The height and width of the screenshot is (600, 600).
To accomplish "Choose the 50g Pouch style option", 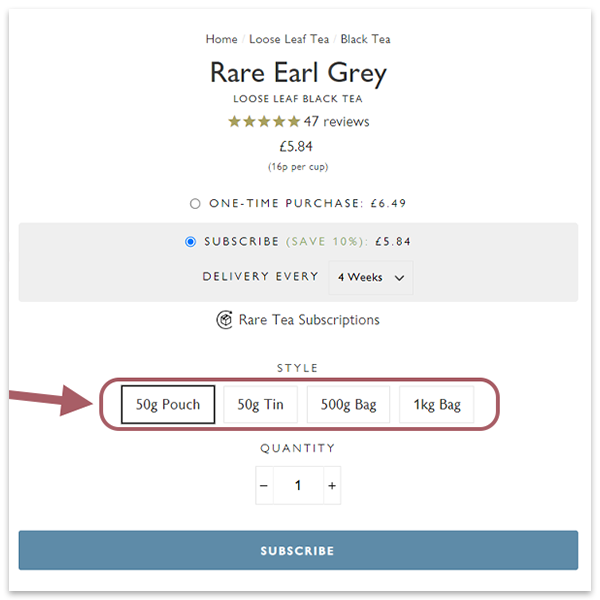I will click(x=168, y=404).
